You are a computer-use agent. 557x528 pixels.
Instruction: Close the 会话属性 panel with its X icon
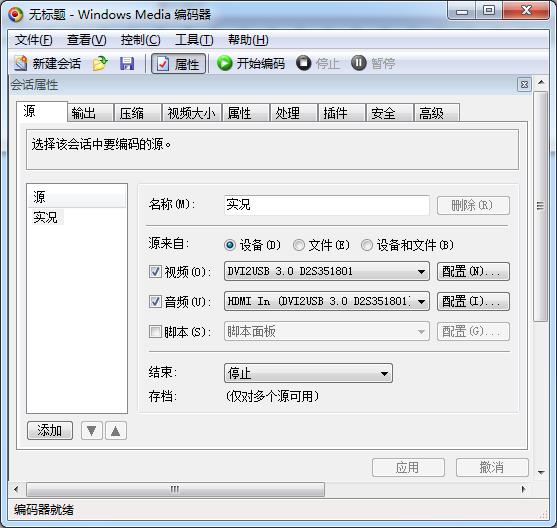524,85
